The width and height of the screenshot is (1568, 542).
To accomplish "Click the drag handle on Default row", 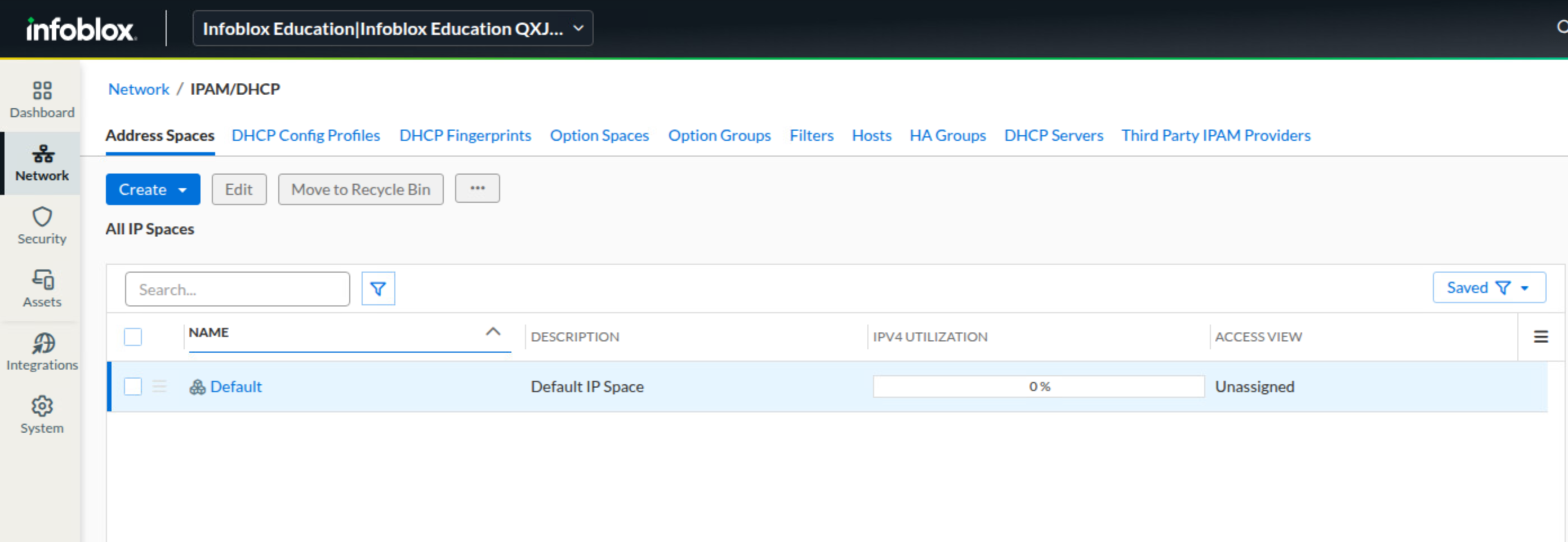I will pos(159,386).
